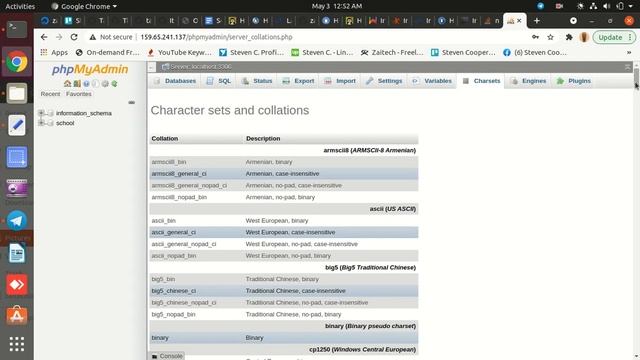Click the Recent link in sidebar

(x=50, y=94)
